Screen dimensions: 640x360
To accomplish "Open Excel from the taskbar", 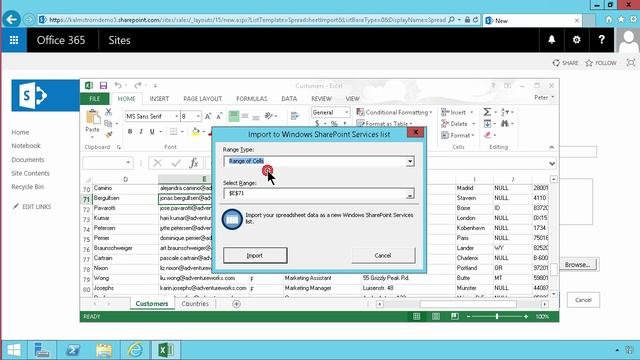I will (165, 350).
